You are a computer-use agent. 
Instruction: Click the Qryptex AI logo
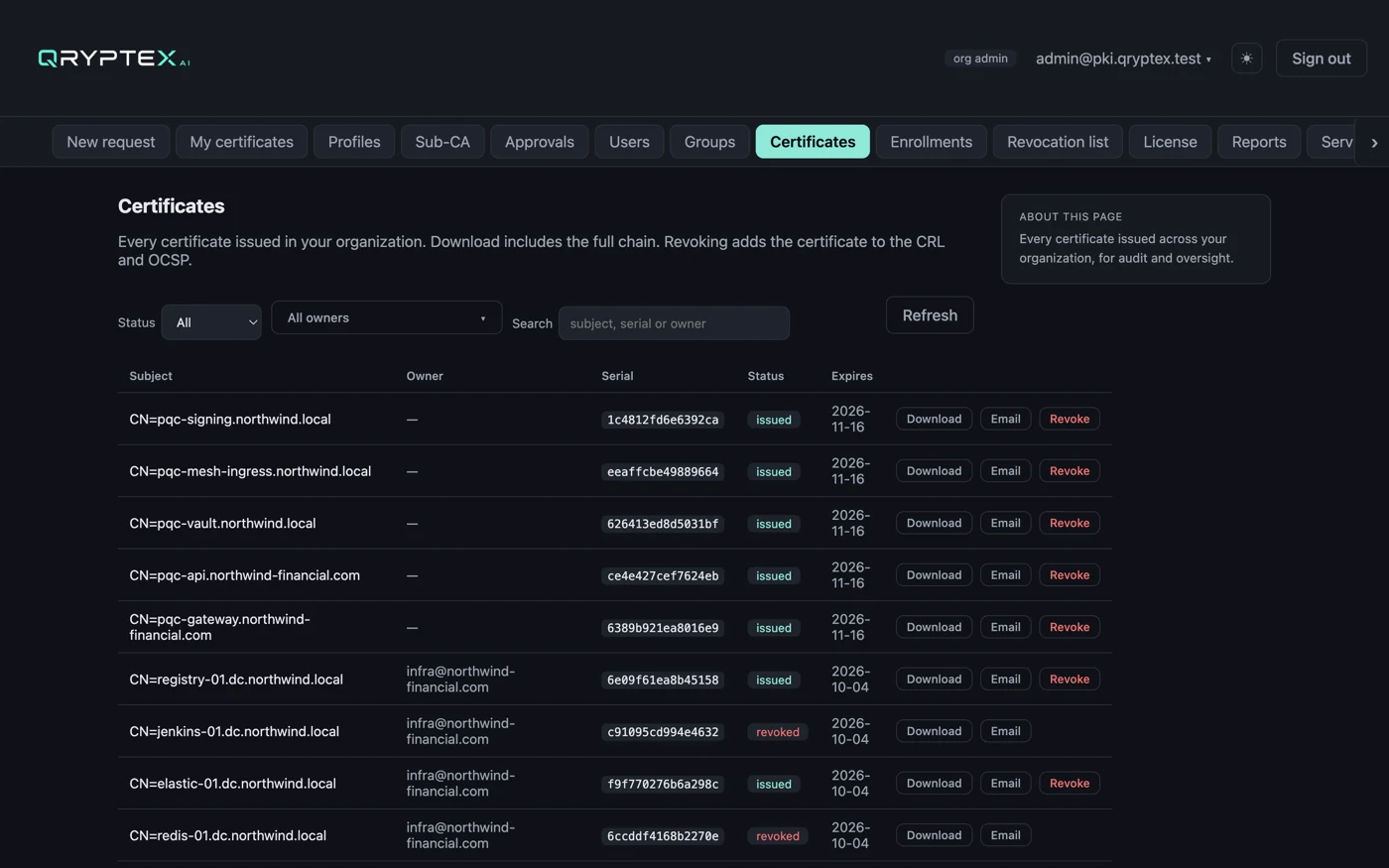[114, 59]
